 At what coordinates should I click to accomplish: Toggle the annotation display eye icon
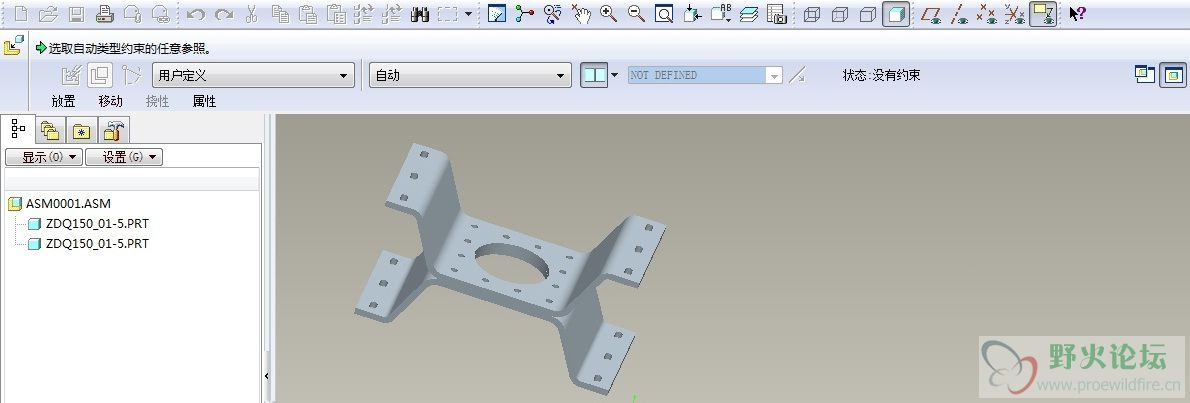(x=1044, y=14)
